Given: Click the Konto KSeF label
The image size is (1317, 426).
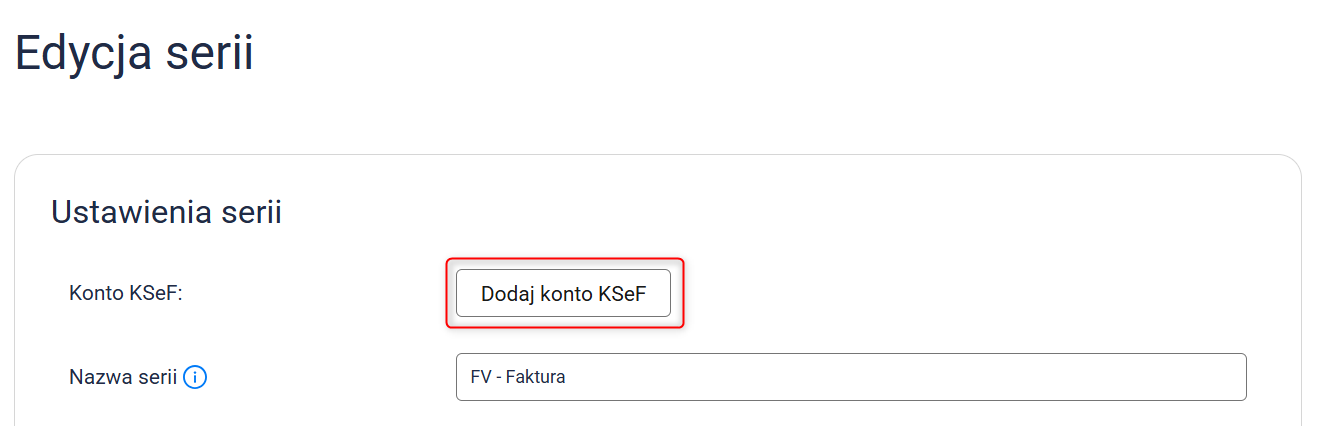Looking at the screenshot, I should pyautogui.click(x=125, y=293).
